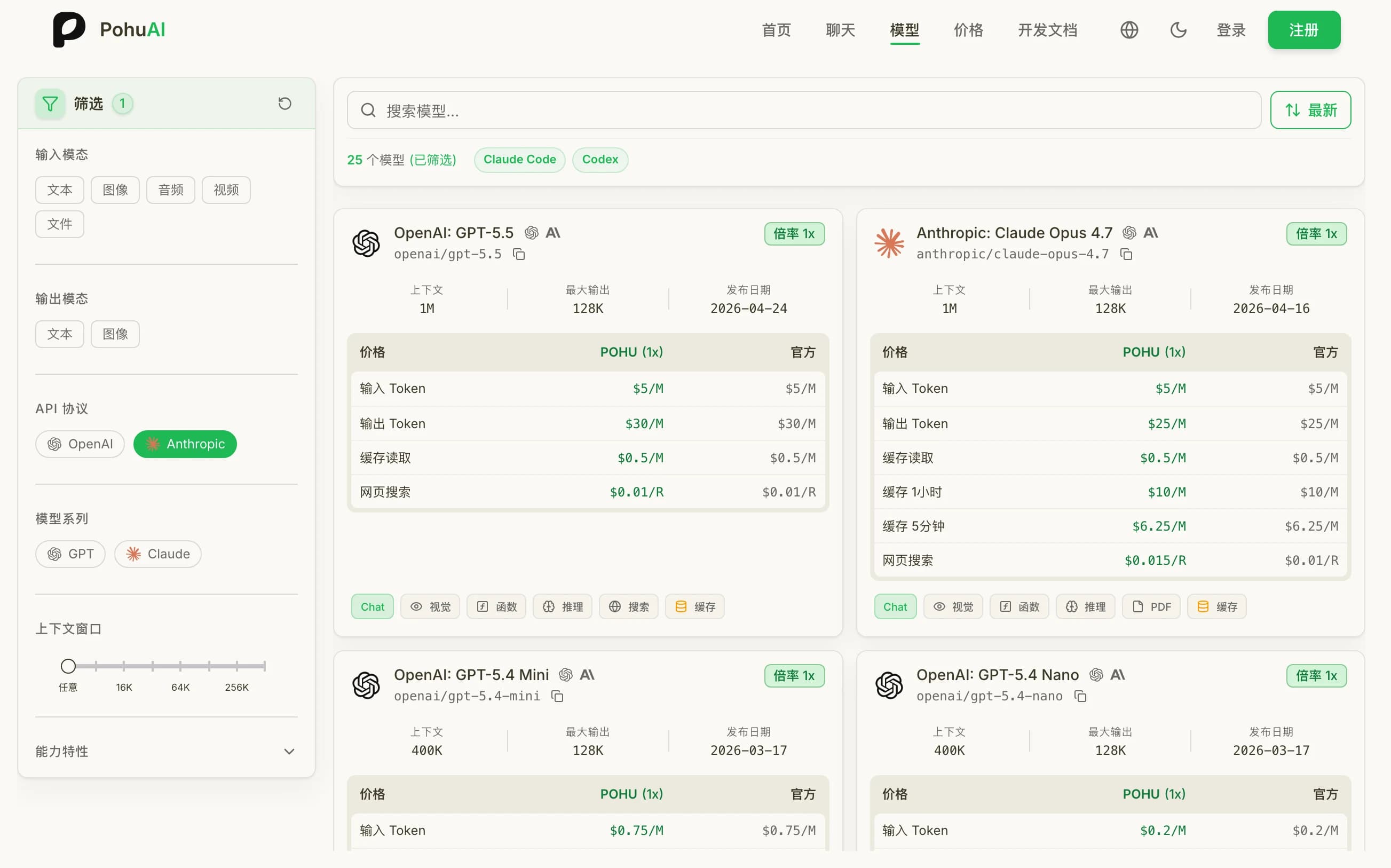This screenshot has width=1391, height=868.
Task: Select the Claude Code quick filter chip
Action: point(519,160)
